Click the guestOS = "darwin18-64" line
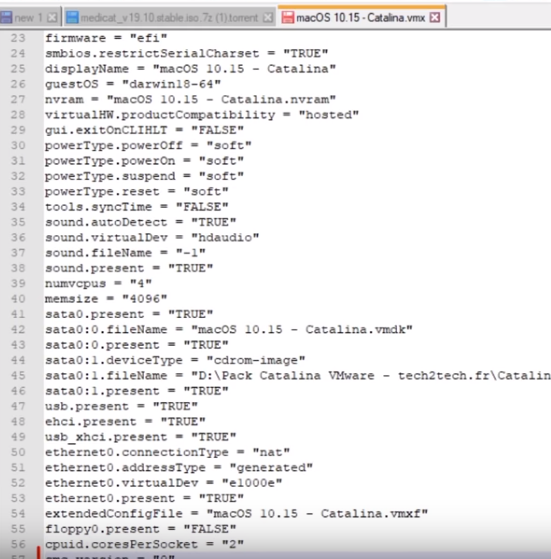The image size is (551, 559). click(133, 84)
